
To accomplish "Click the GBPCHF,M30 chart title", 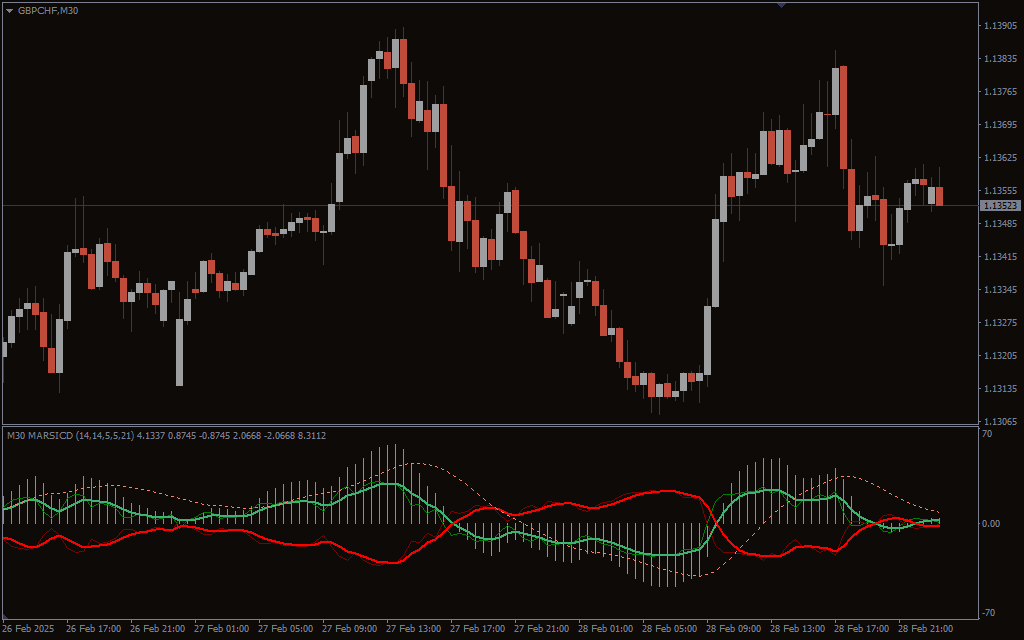I will 48,10.
